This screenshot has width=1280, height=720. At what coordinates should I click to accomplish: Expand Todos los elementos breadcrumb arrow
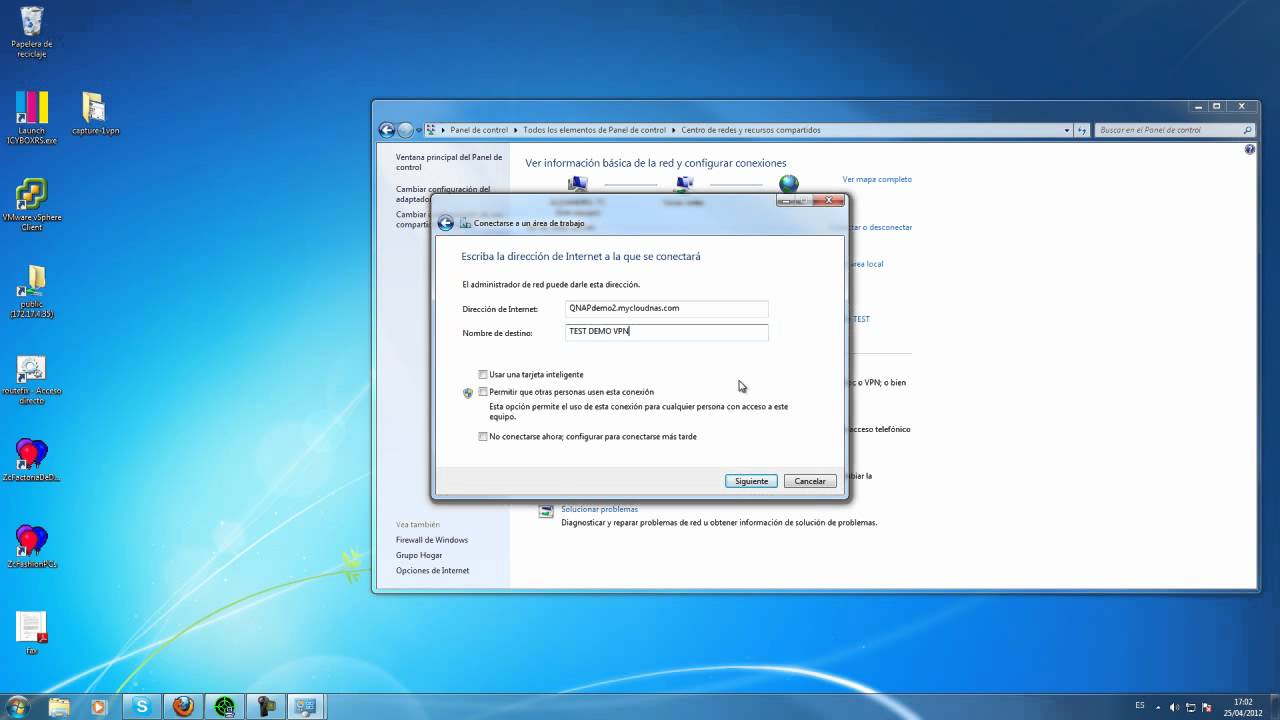673,130
